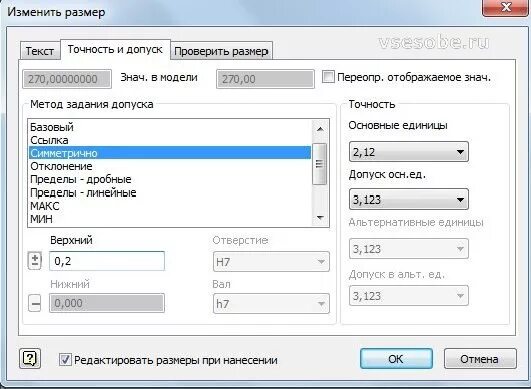Select МАКС in tolerance method list

170,206
